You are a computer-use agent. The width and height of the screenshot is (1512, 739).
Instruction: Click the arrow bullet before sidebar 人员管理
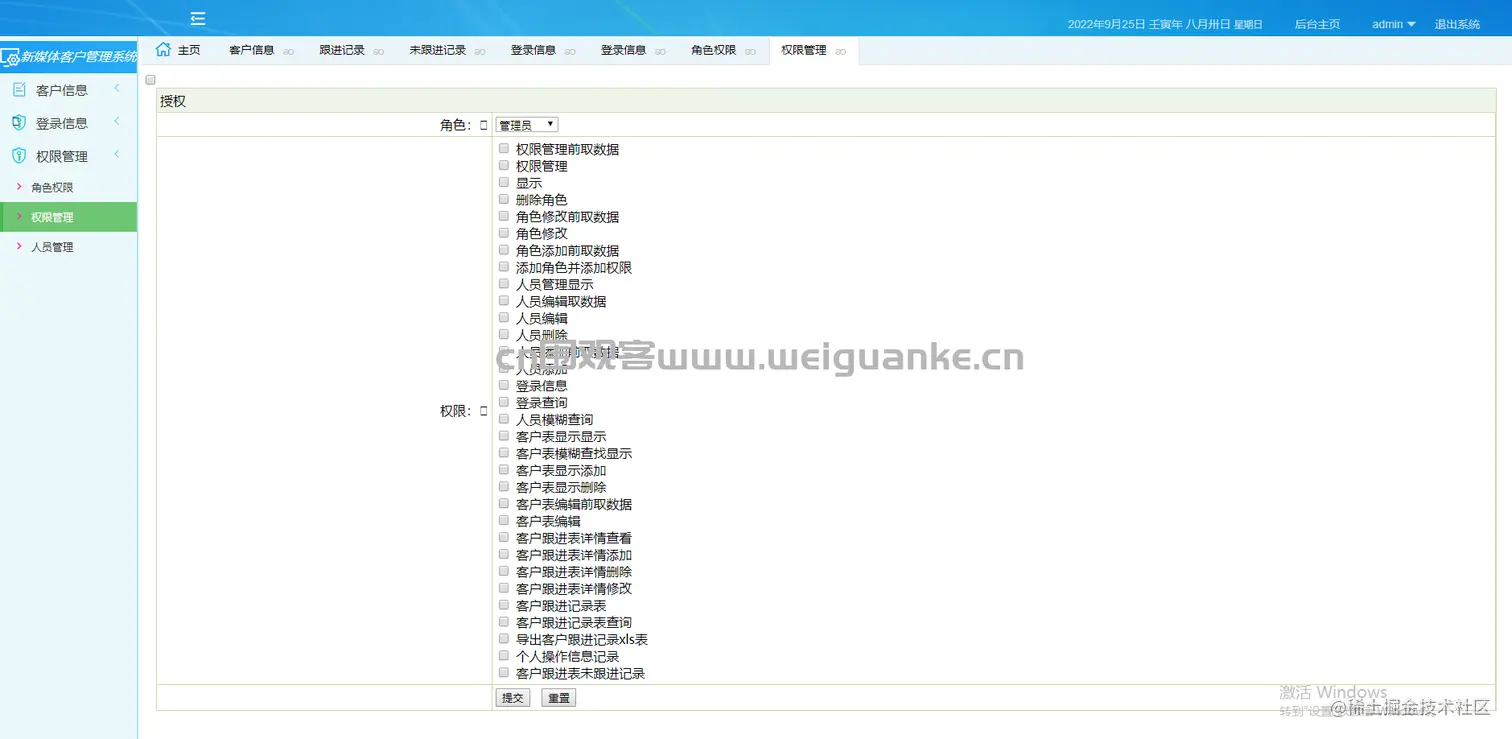point(19,246)
